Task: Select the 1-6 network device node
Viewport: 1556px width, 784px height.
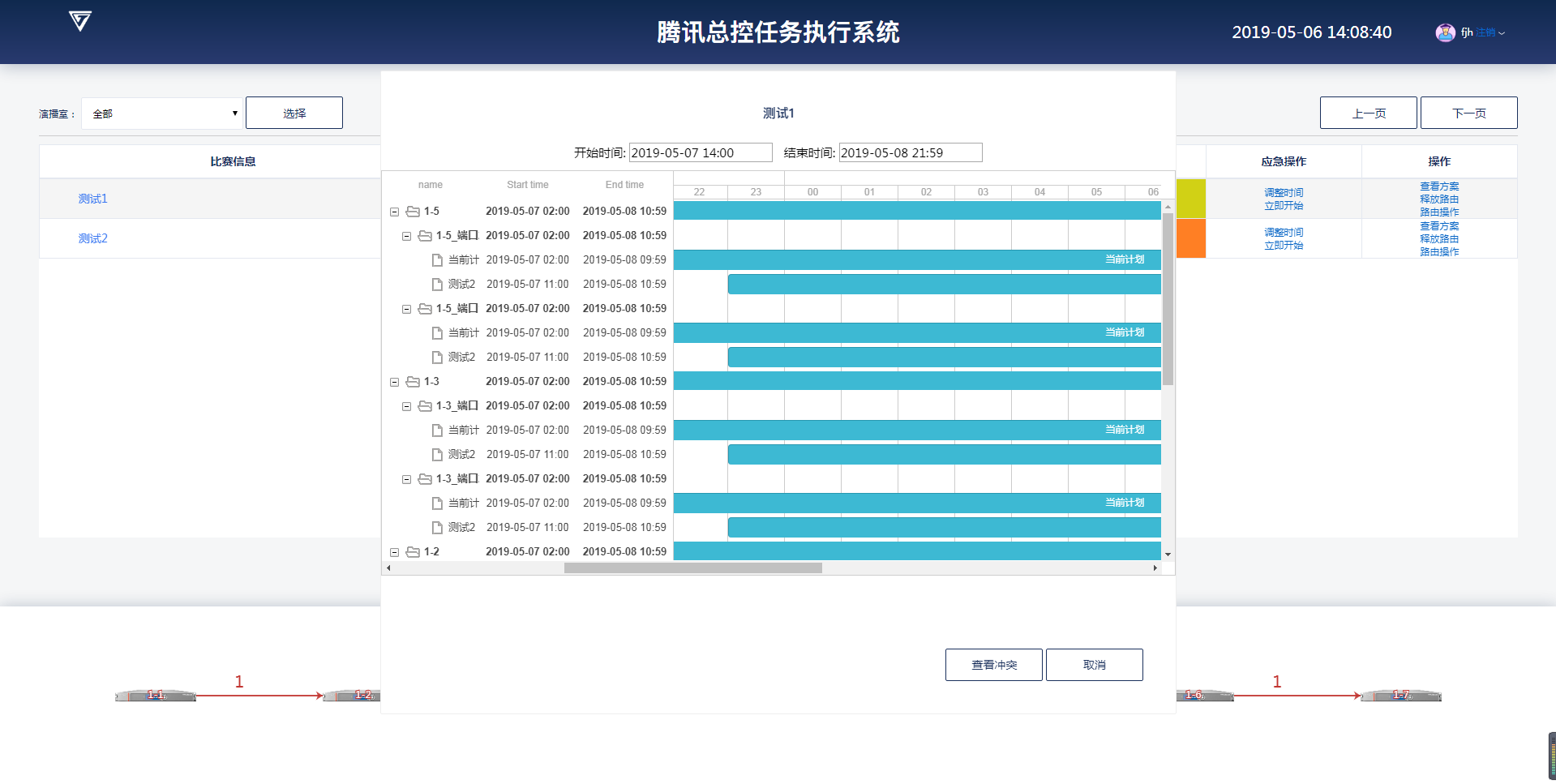Action: 1203,696
